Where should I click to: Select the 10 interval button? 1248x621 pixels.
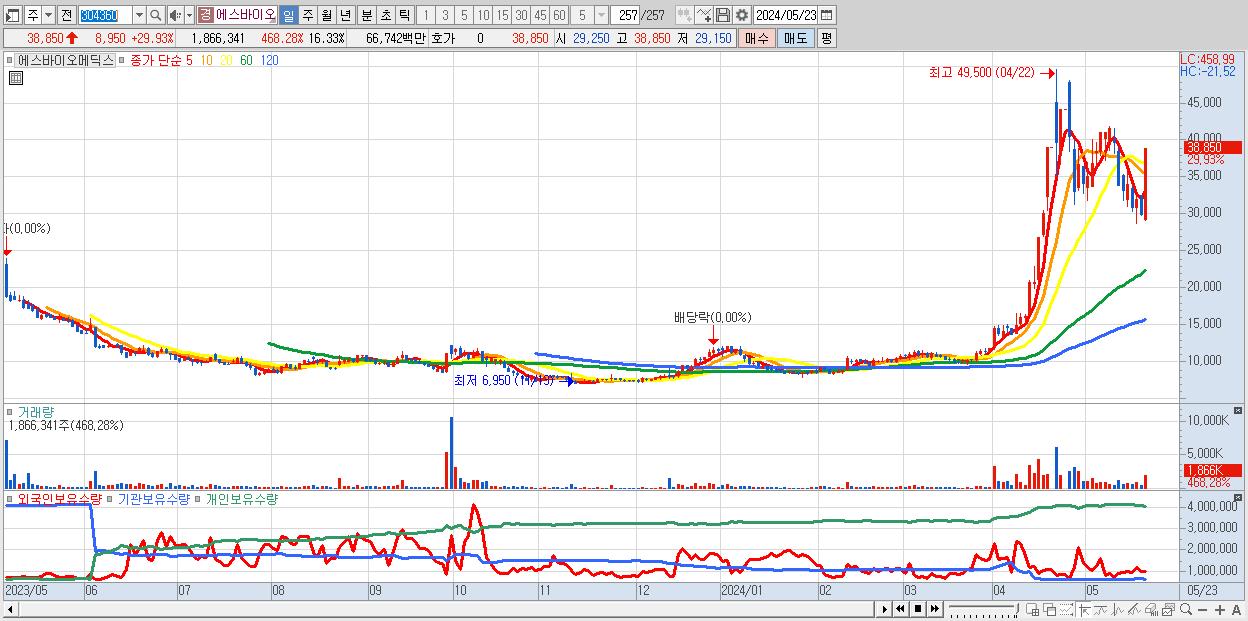pos(483,15)
